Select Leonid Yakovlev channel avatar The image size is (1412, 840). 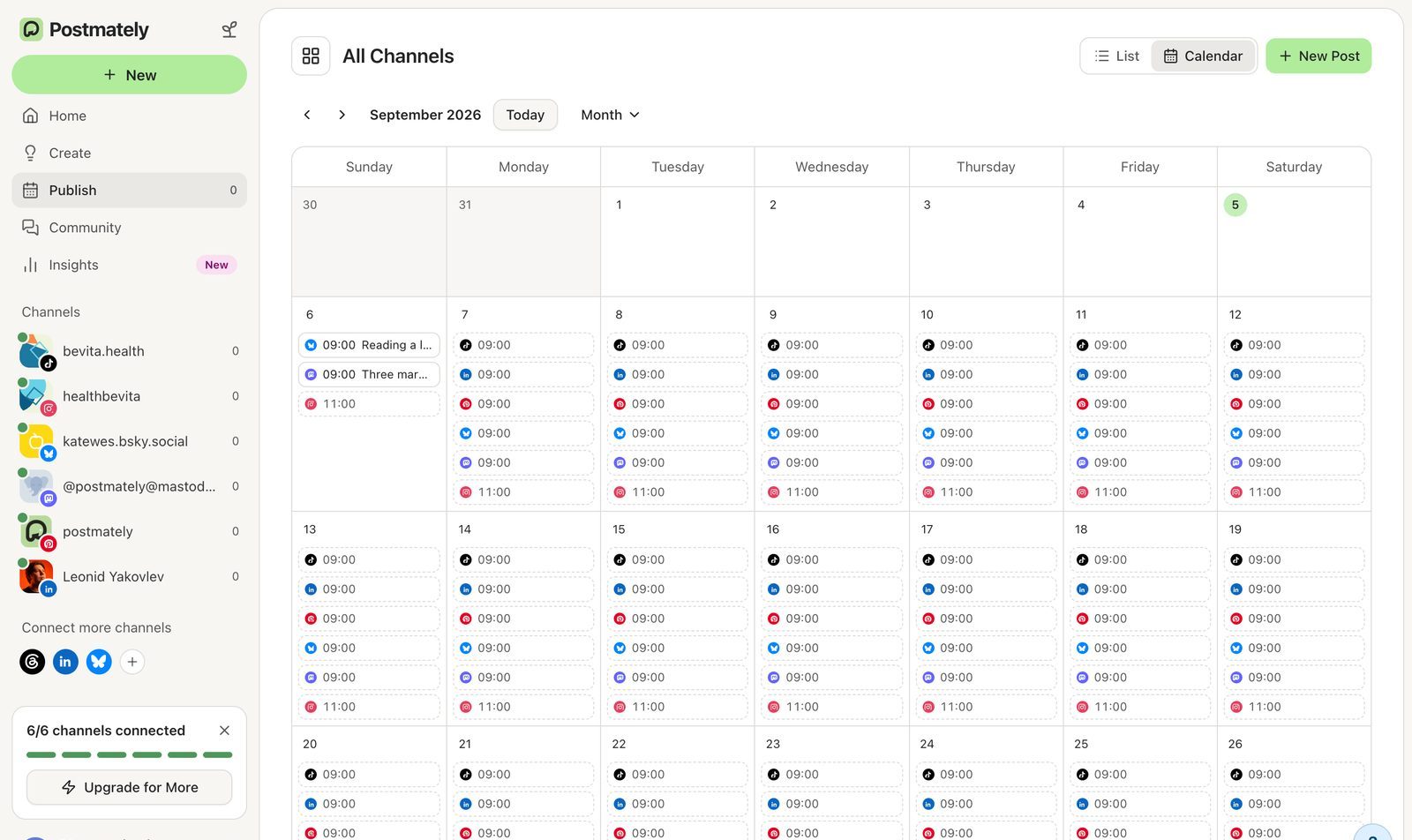[x=36, y=576]
